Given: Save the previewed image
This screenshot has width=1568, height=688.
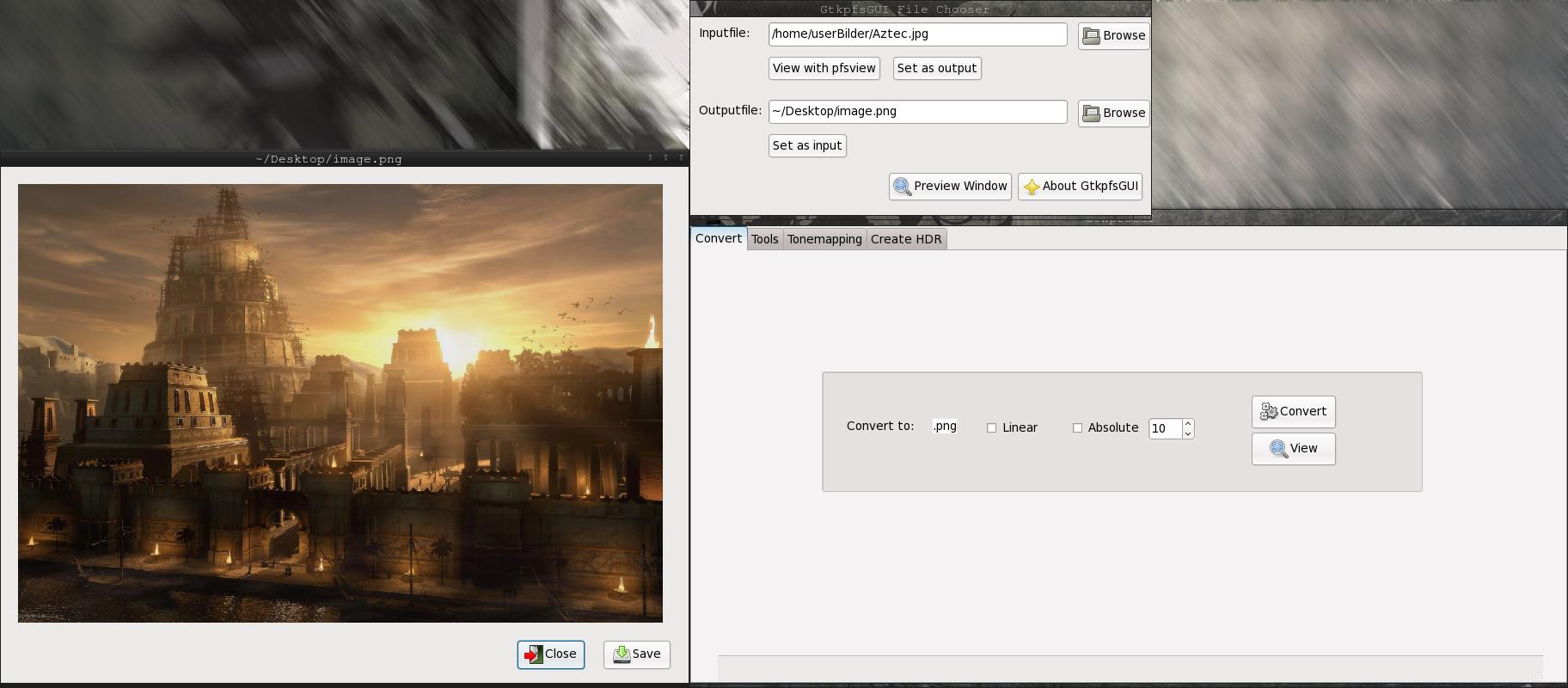Looking at the screenshot, I should [637, 654].
